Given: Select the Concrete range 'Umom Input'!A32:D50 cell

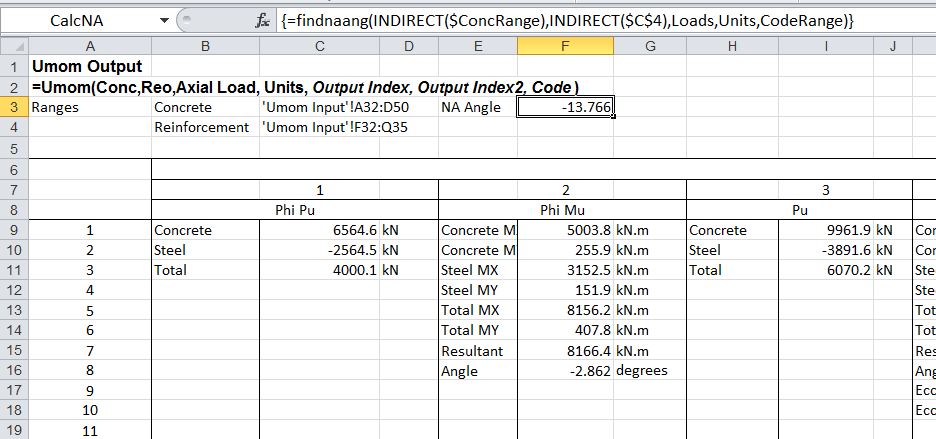Looking at the screenshot, I should 319,108.
